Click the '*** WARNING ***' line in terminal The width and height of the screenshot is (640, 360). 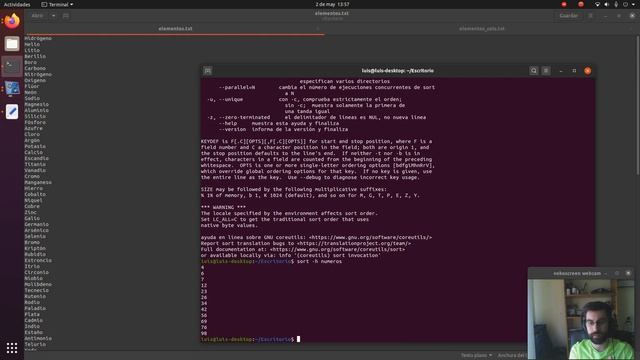223,207
